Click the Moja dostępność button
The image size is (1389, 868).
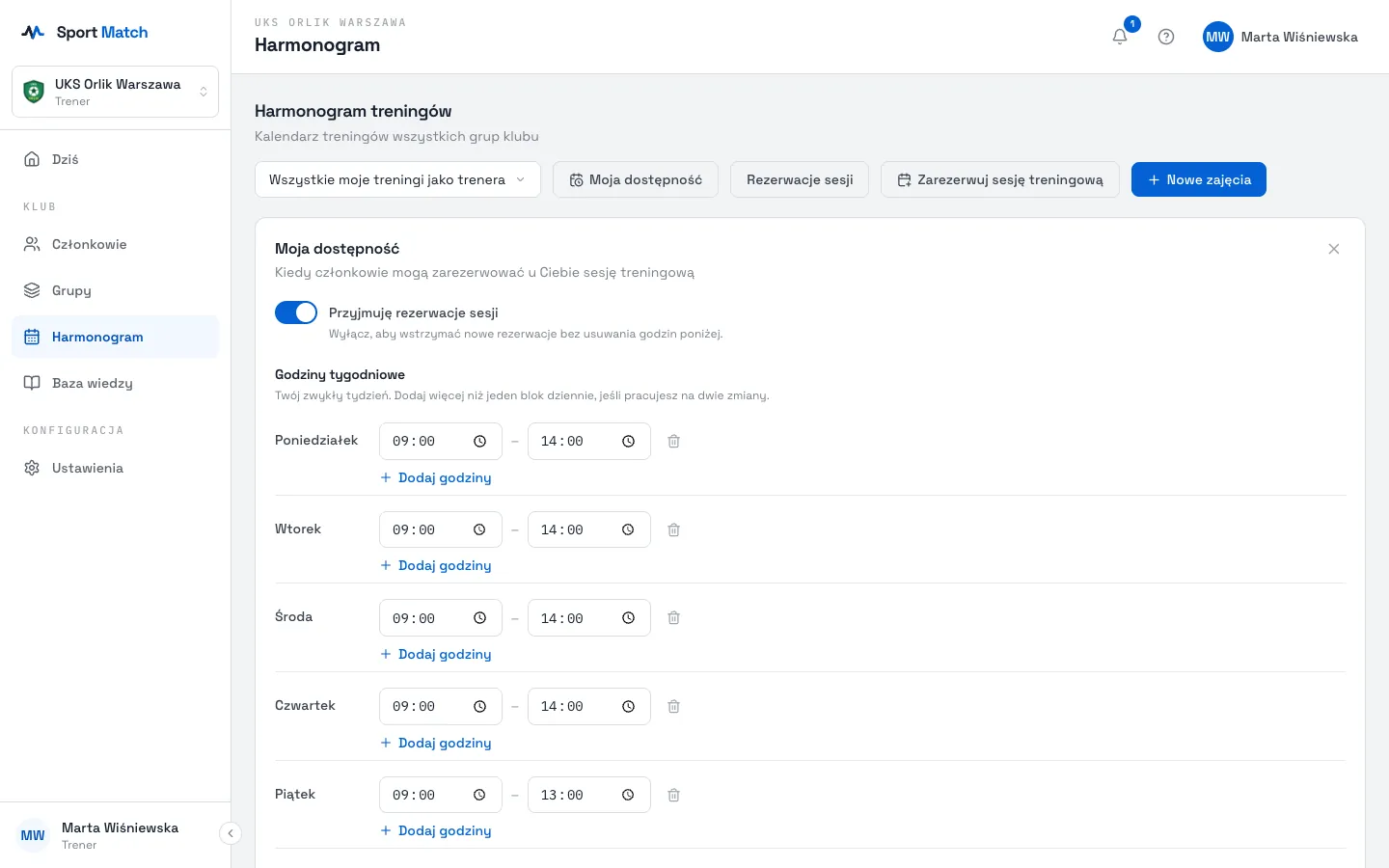[636, 179]
